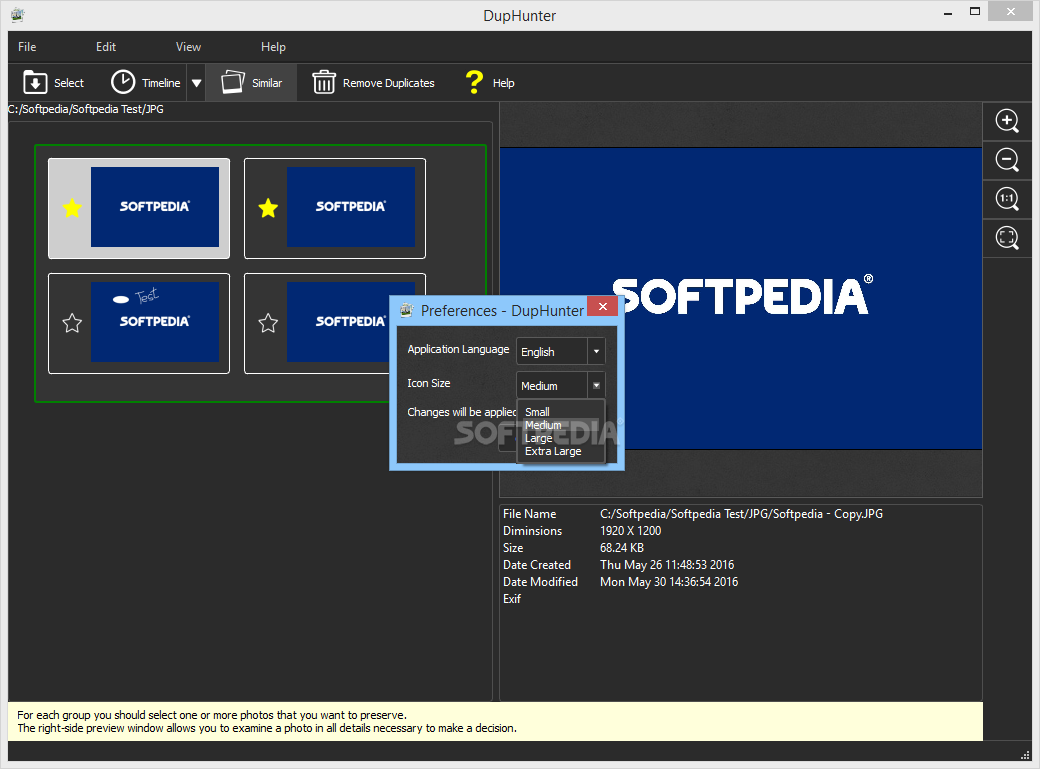Zoom out of the preview image
The height and width of the screenshot is (769, 1040).
pyautogui.click(x=1007, y=160)
